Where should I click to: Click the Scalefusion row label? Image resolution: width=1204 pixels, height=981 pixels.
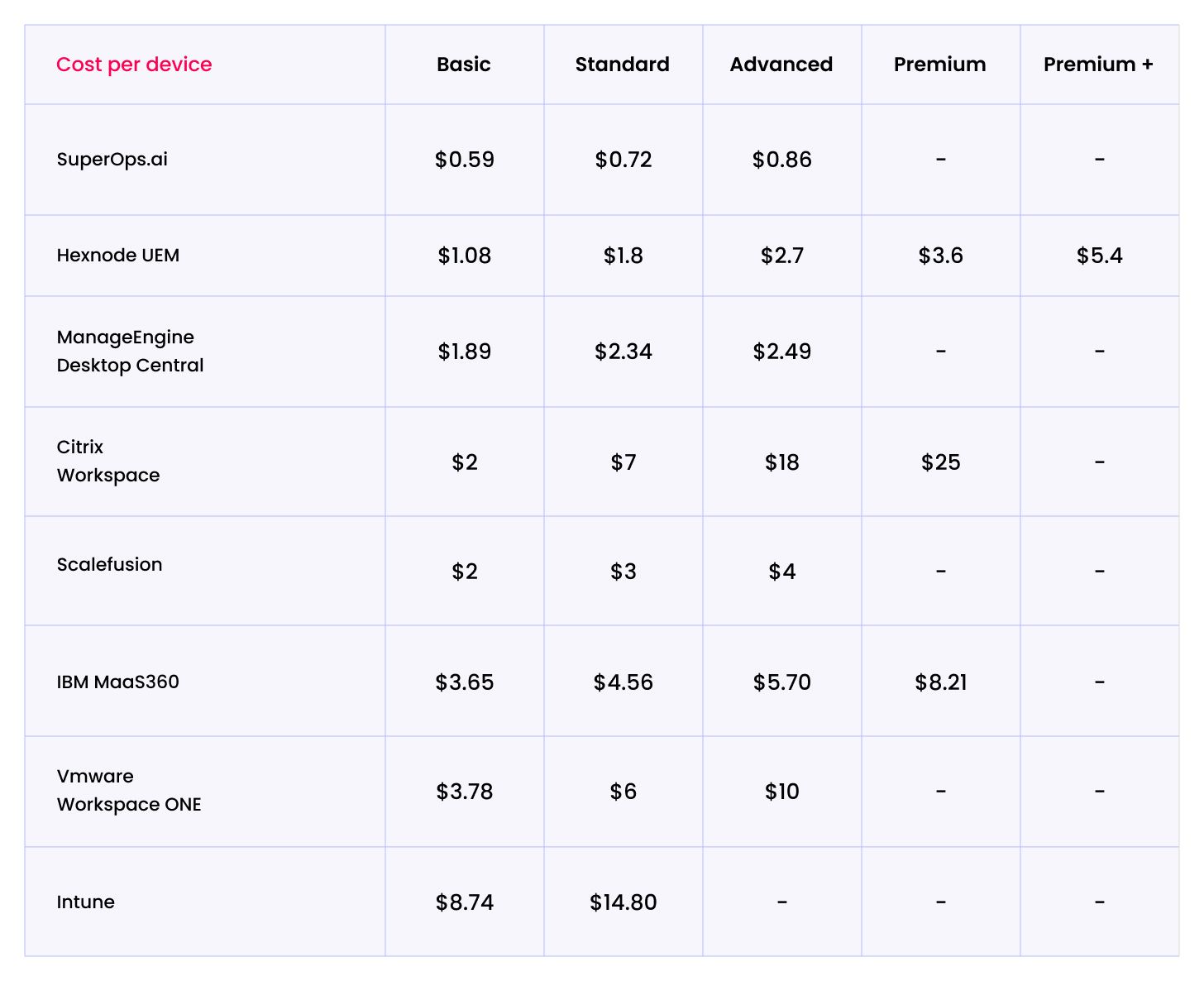click(x=109, y=564)
